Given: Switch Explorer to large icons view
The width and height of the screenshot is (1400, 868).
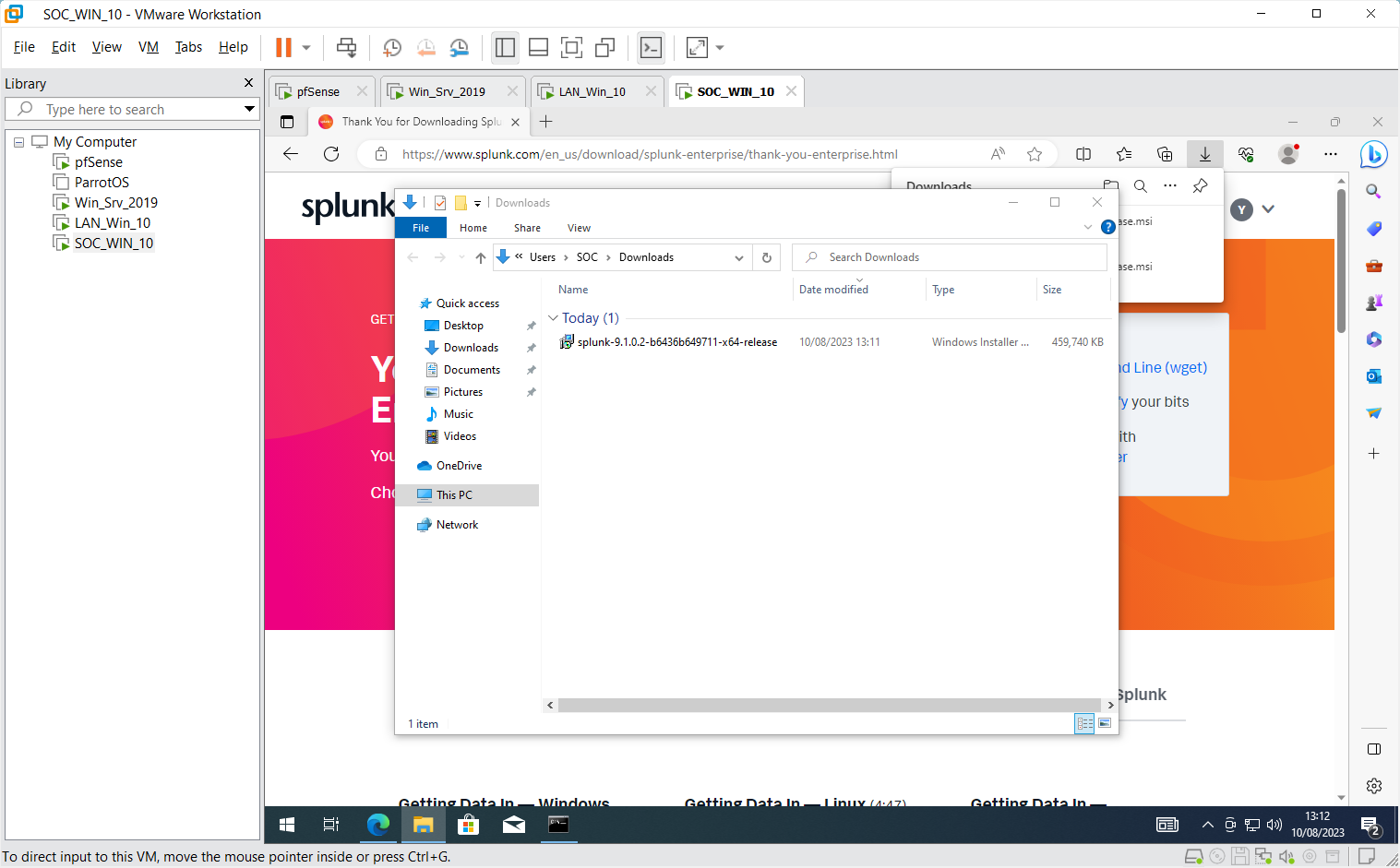Looking at the screenshot, I should (1105, 723).
